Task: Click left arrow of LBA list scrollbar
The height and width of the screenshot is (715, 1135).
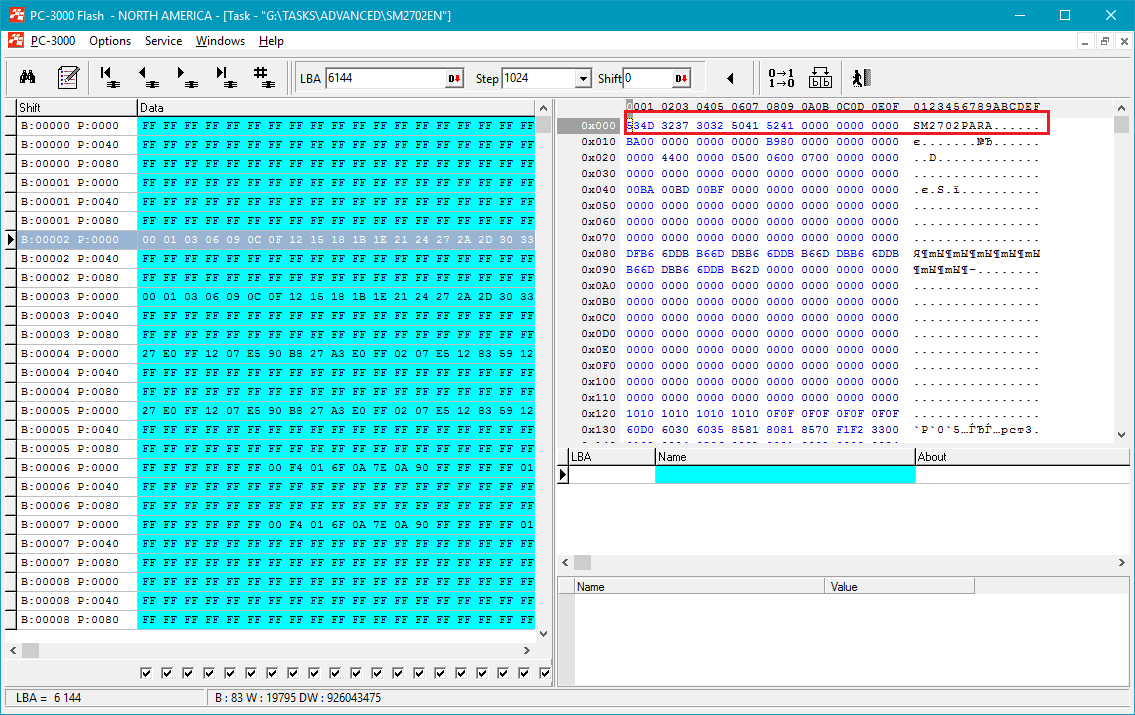Action: point(565,562)
